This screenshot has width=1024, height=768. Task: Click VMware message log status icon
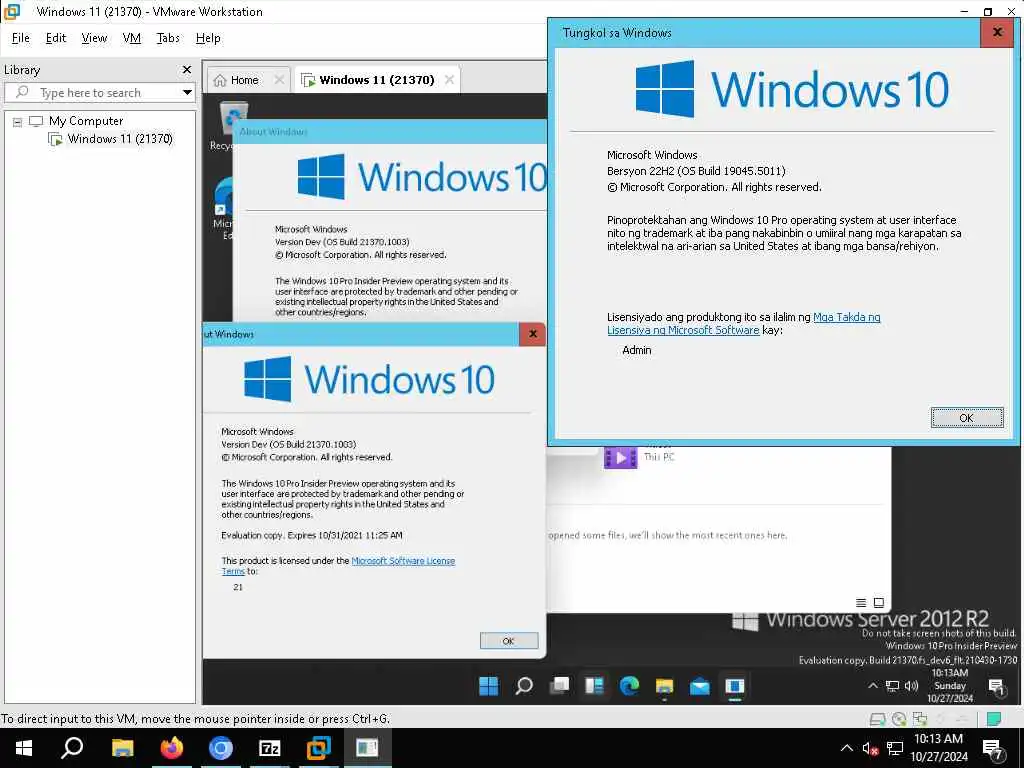tap(994, 719)
